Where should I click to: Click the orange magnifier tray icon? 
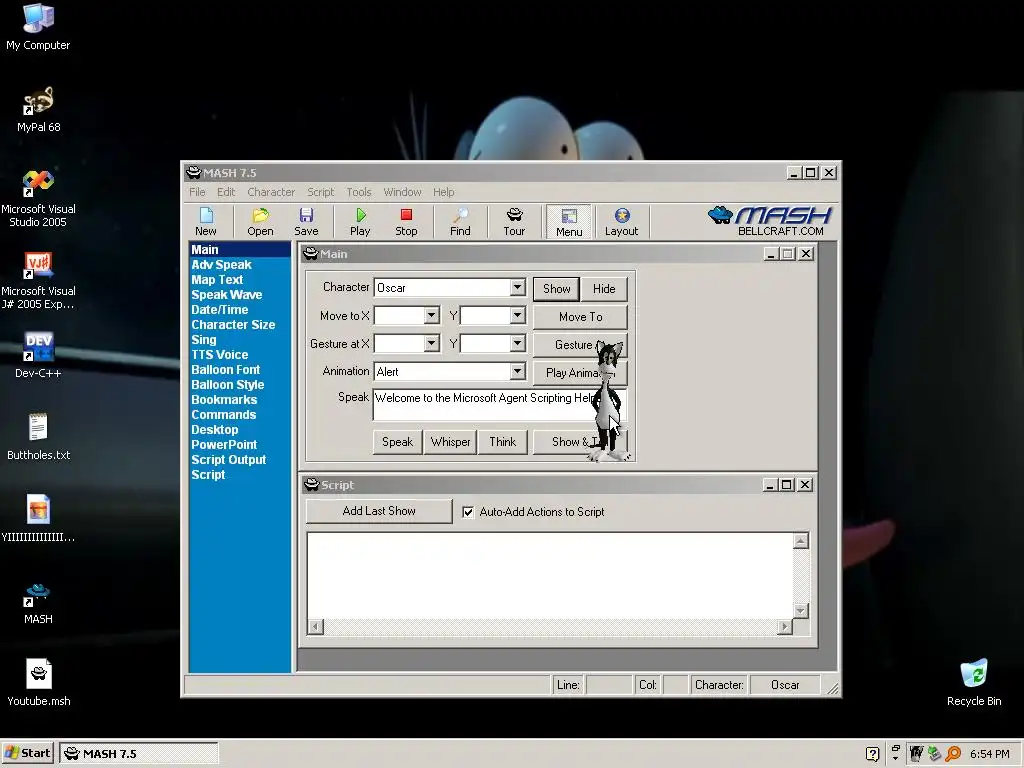953,754
